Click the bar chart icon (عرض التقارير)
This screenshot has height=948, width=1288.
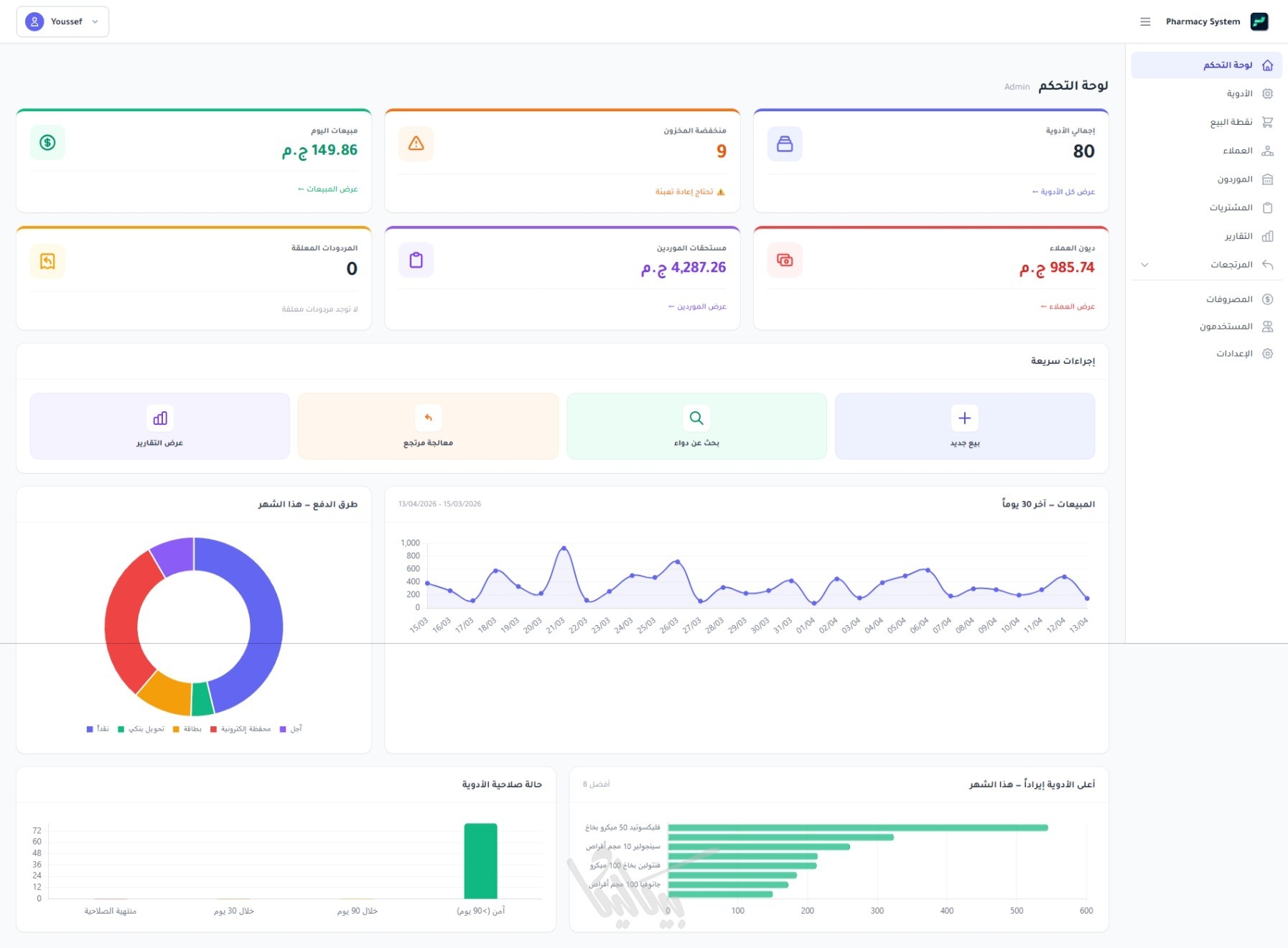[160, 418]
